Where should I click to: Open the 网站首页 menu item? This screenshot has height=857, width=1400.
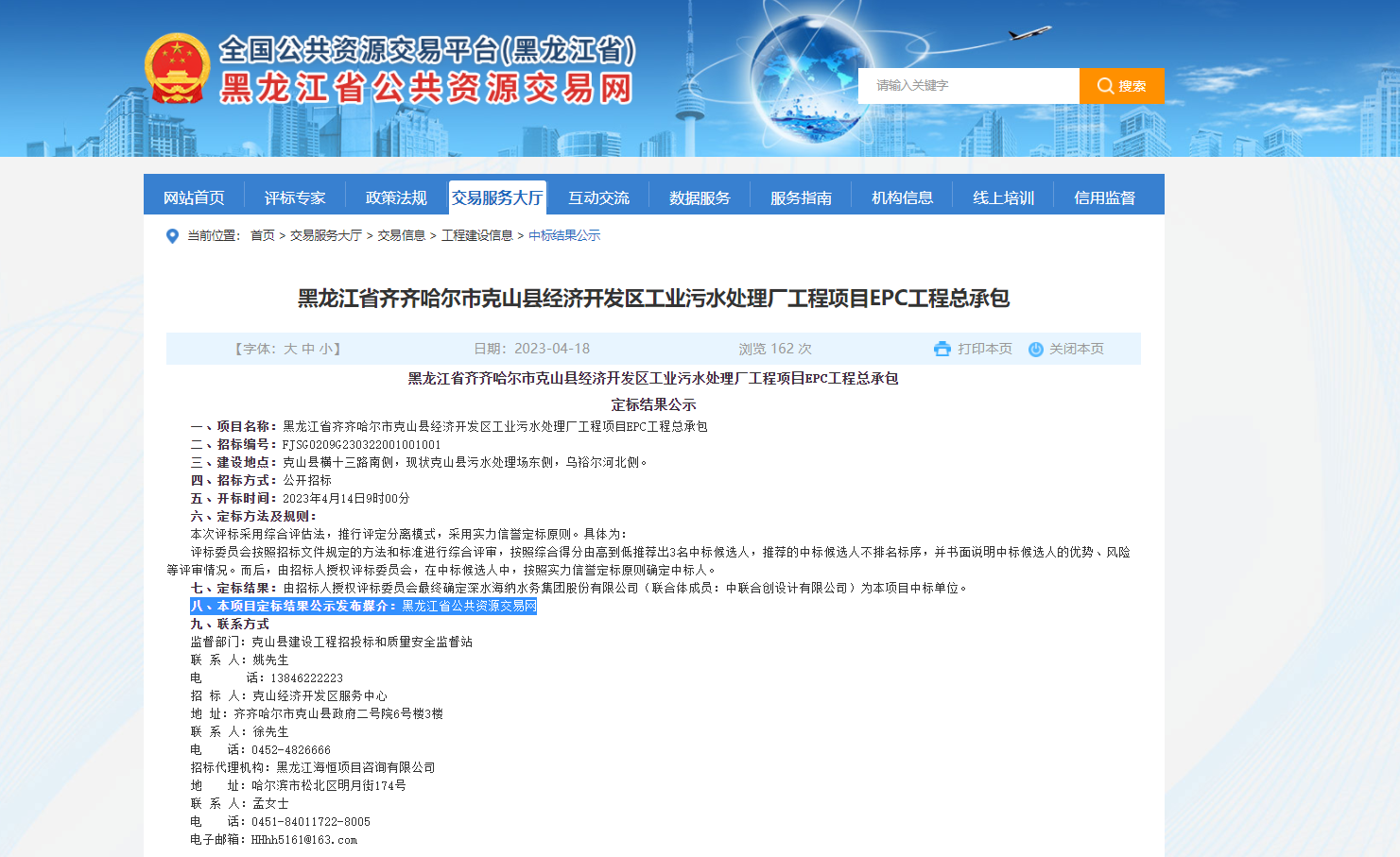pyautogui.click(x=194, y=196)
